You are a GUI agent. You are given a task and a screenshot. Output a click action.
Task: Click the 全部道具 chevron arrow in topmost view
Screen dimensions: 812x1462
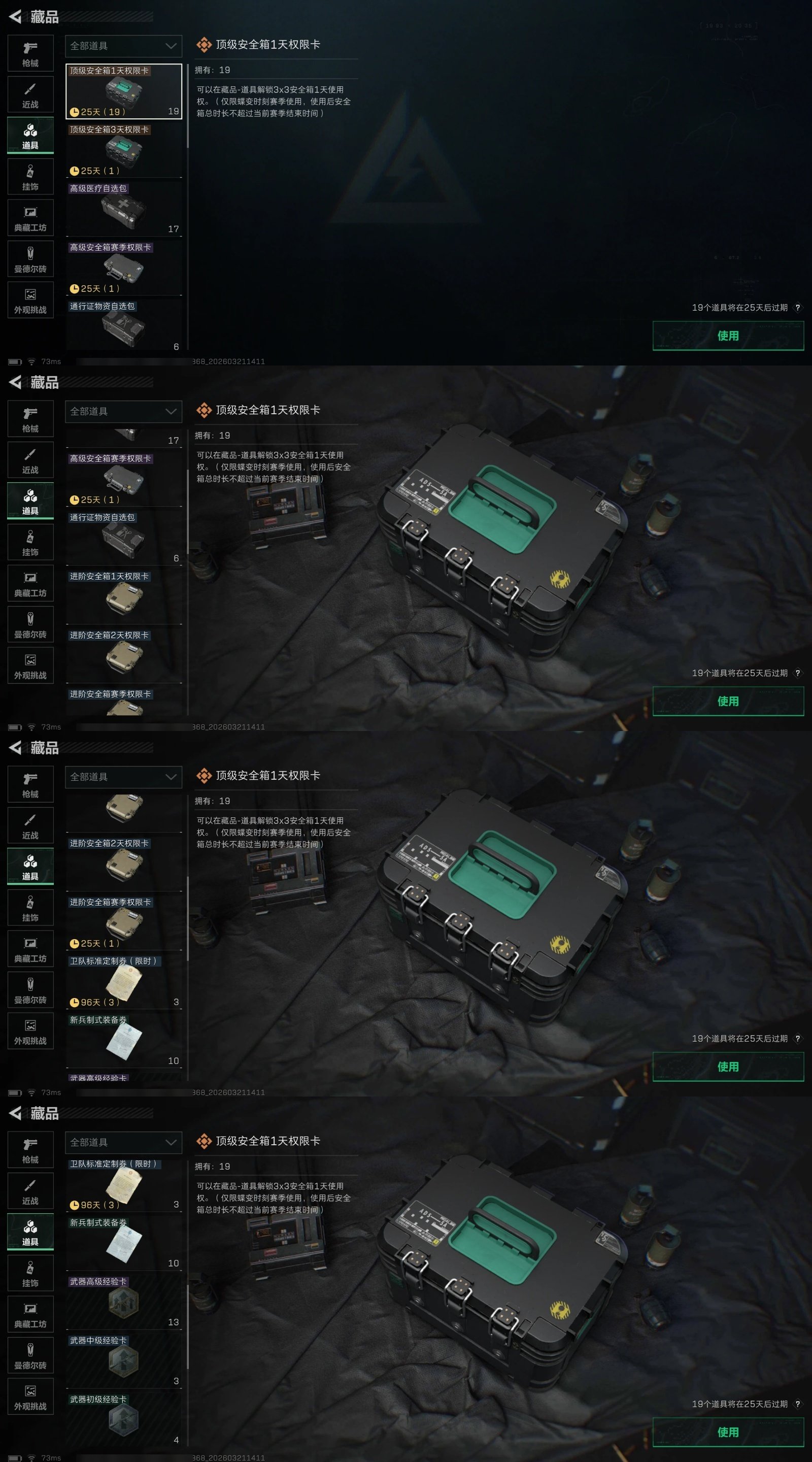click(171, 46)
